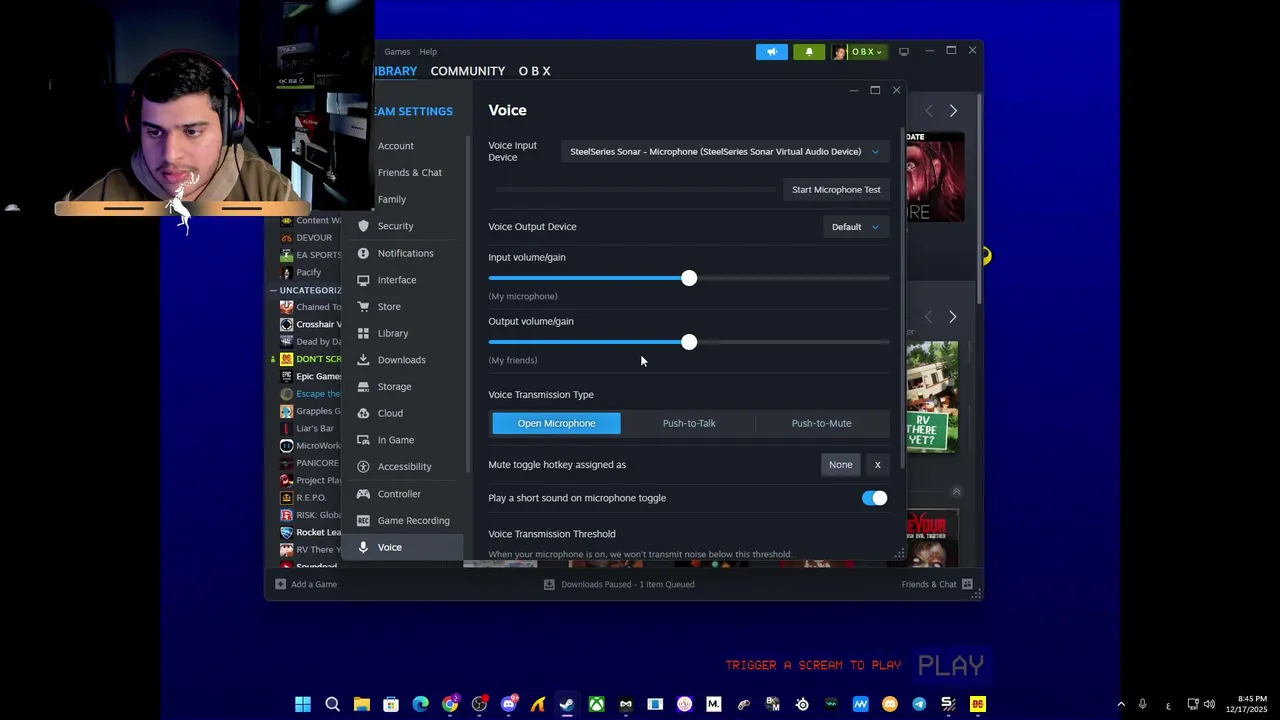This screenshot has height=720, width=1280.
Task: Open the Controller settings section
Action: click(404, 494)
